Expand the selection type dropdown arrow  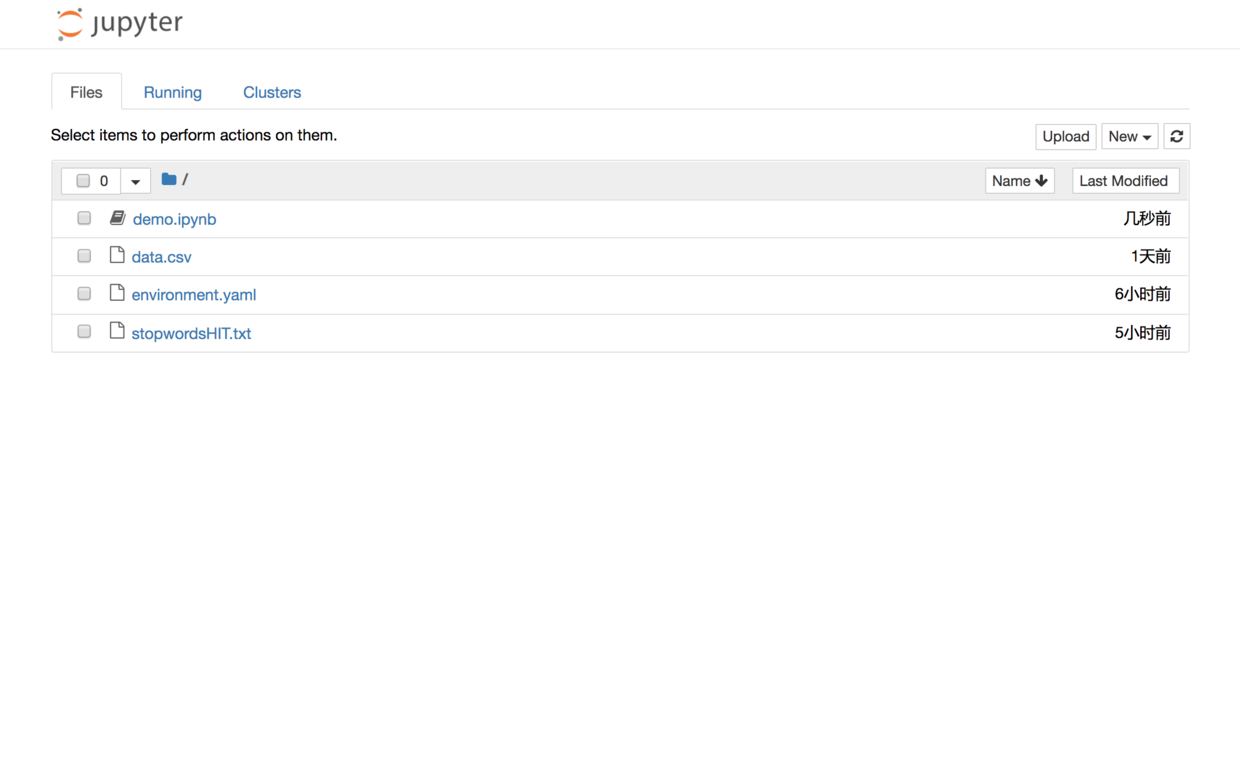click(x=136, y=181)
